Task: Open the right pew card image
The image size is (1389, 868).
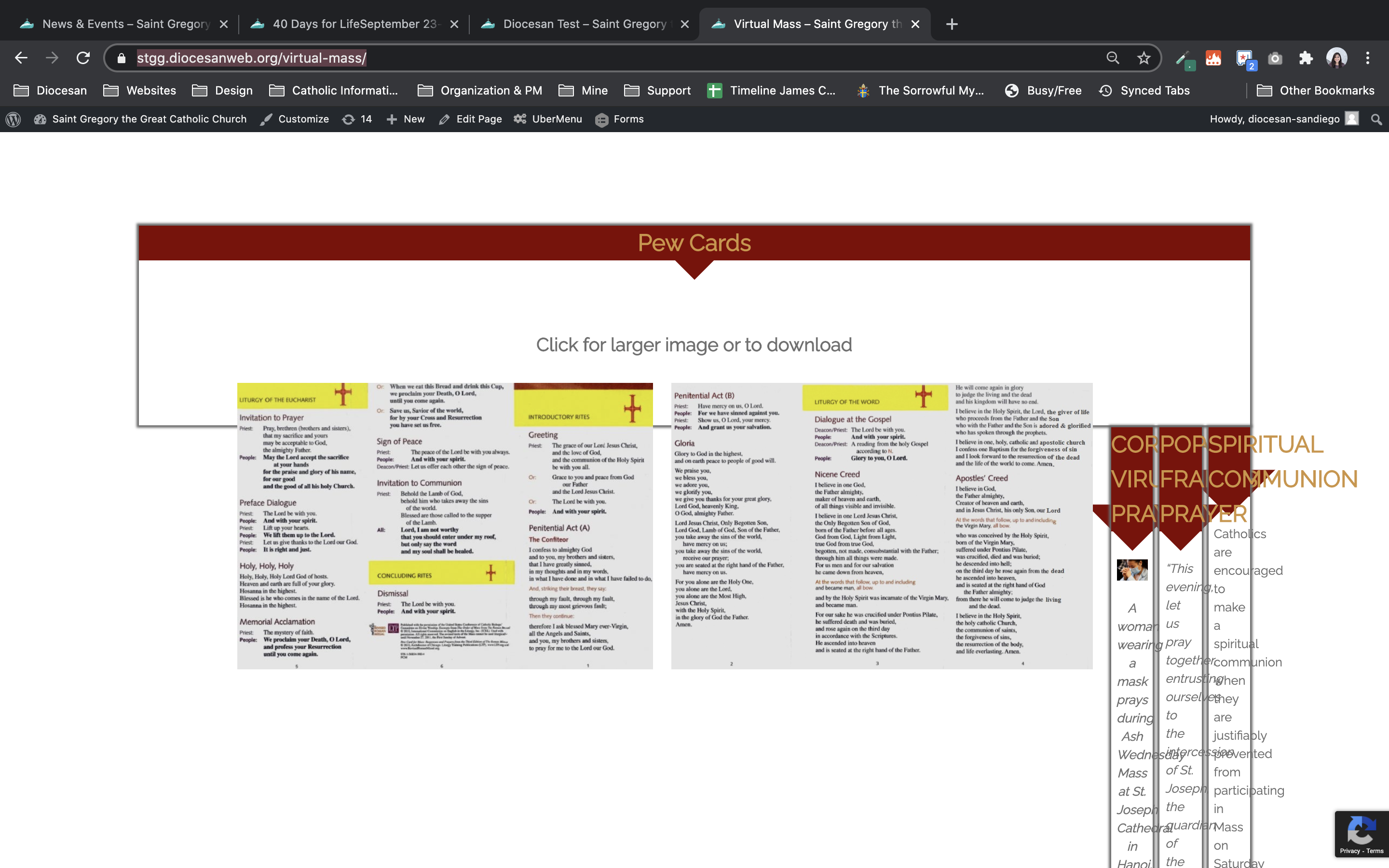Action: (x=882, y=525)
